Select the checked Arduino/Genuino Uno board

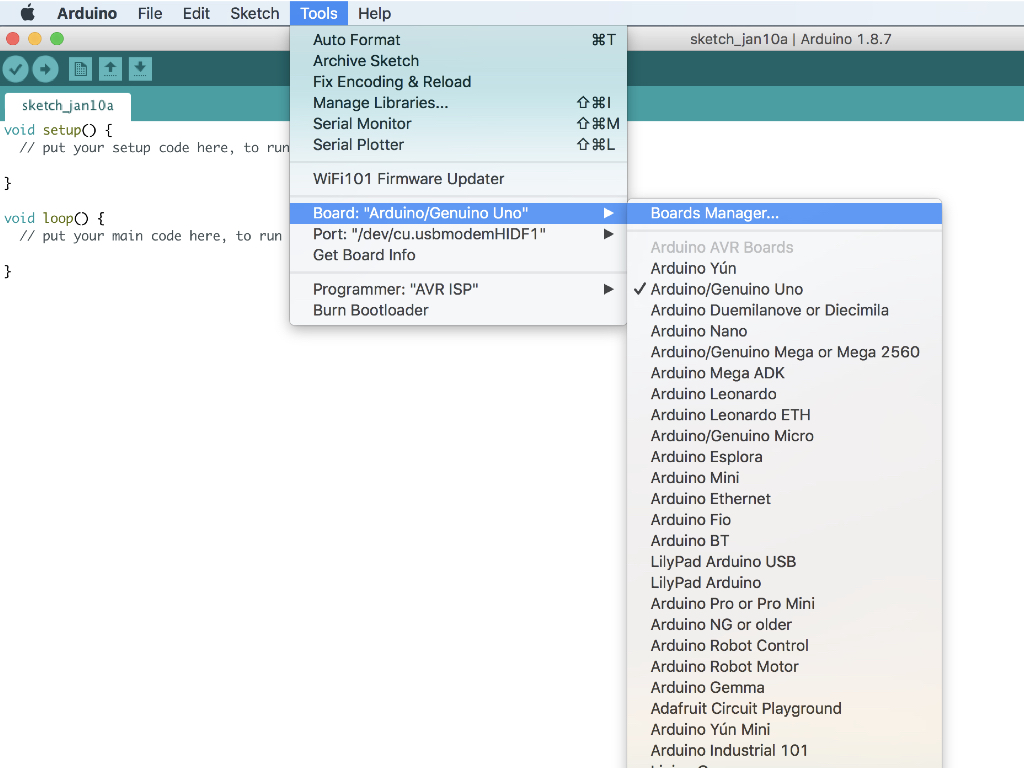point(784,289)
